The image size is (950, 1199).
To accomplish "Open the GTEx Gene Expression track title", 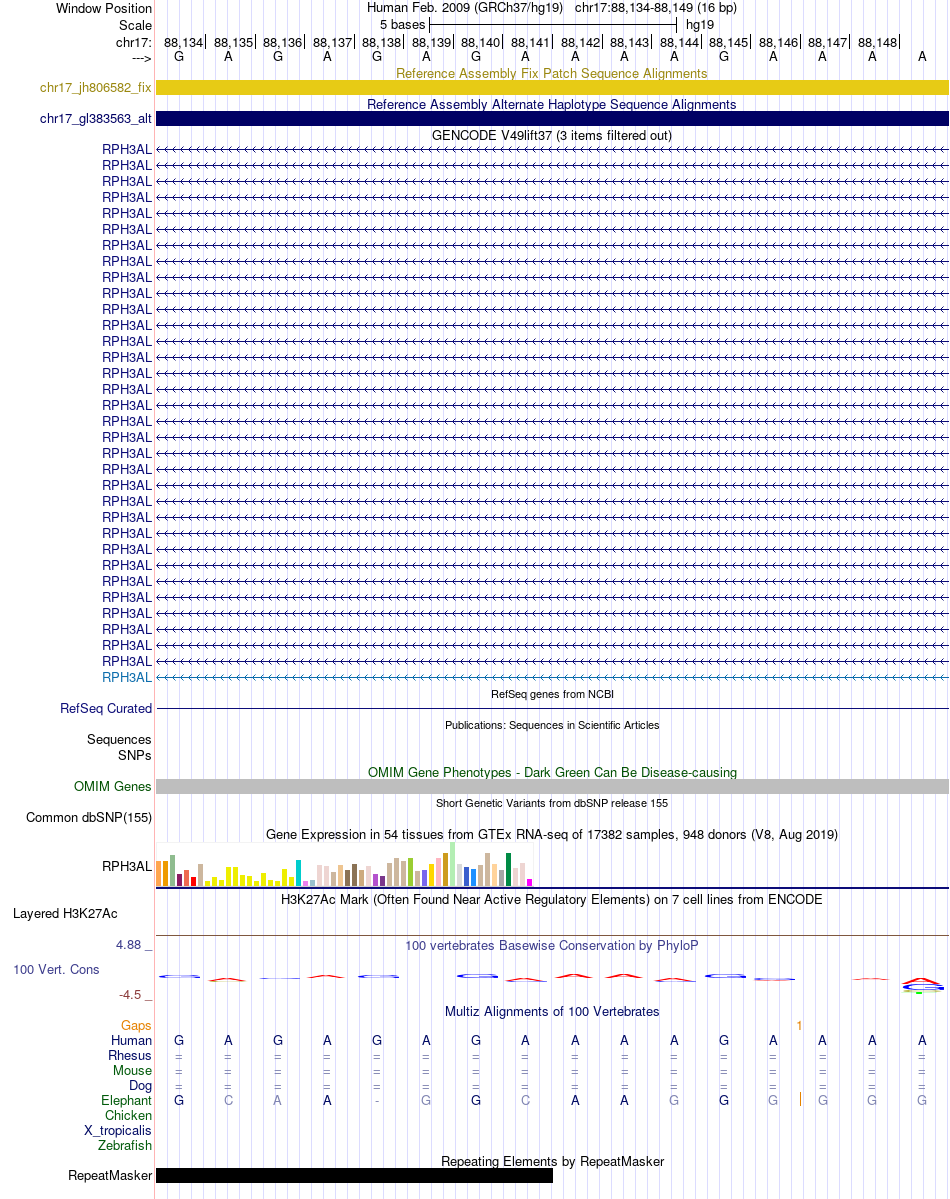I will click(x=551, y=834).
